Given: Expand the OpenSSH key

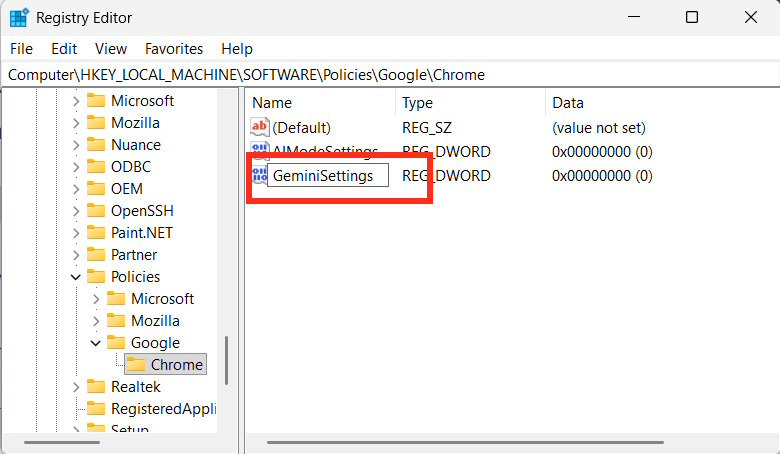Looking at the screenshot, I should pos(76,211).
